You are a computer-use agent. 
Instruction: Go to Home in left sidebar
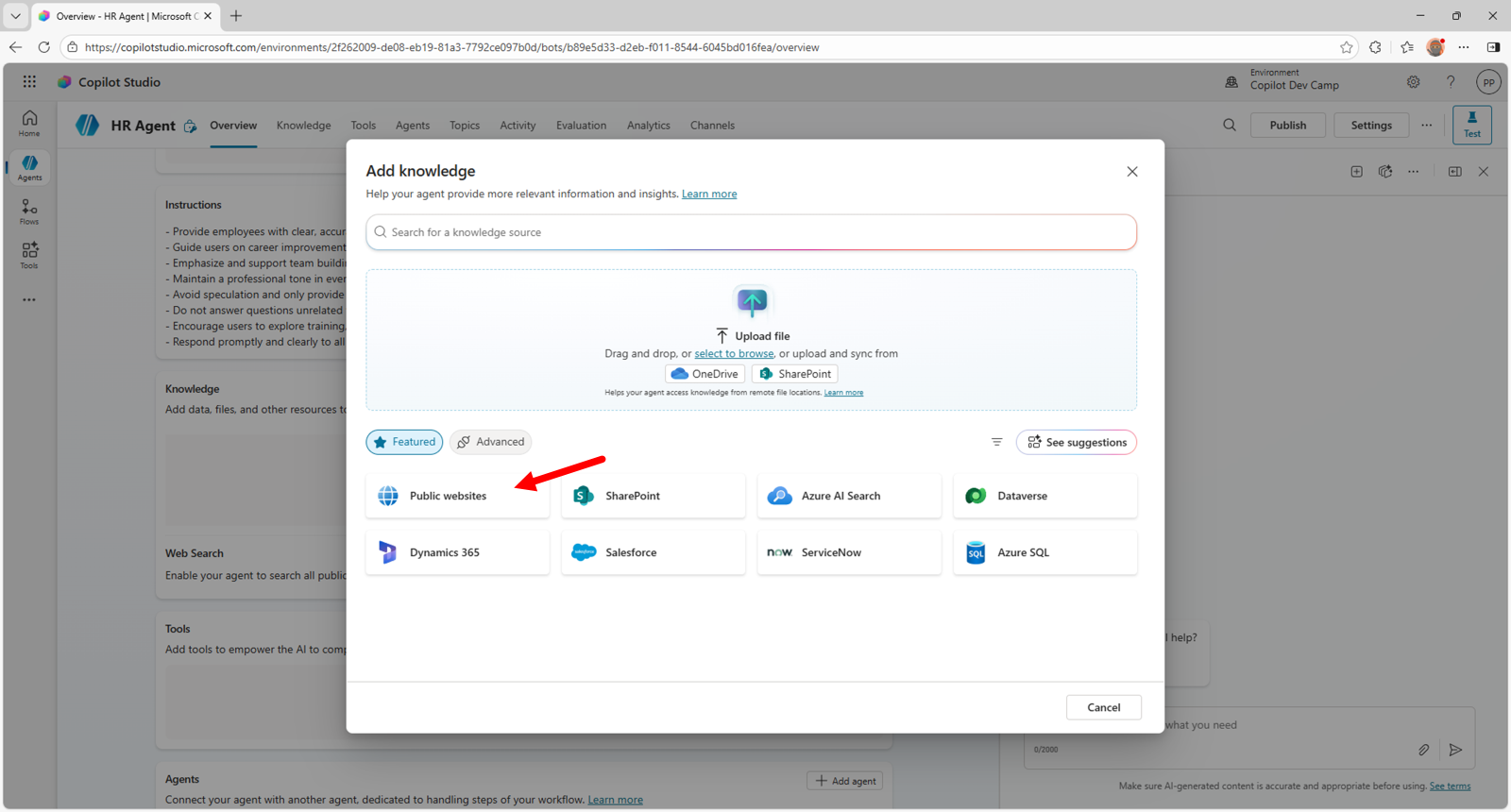(x=29, y=123)
